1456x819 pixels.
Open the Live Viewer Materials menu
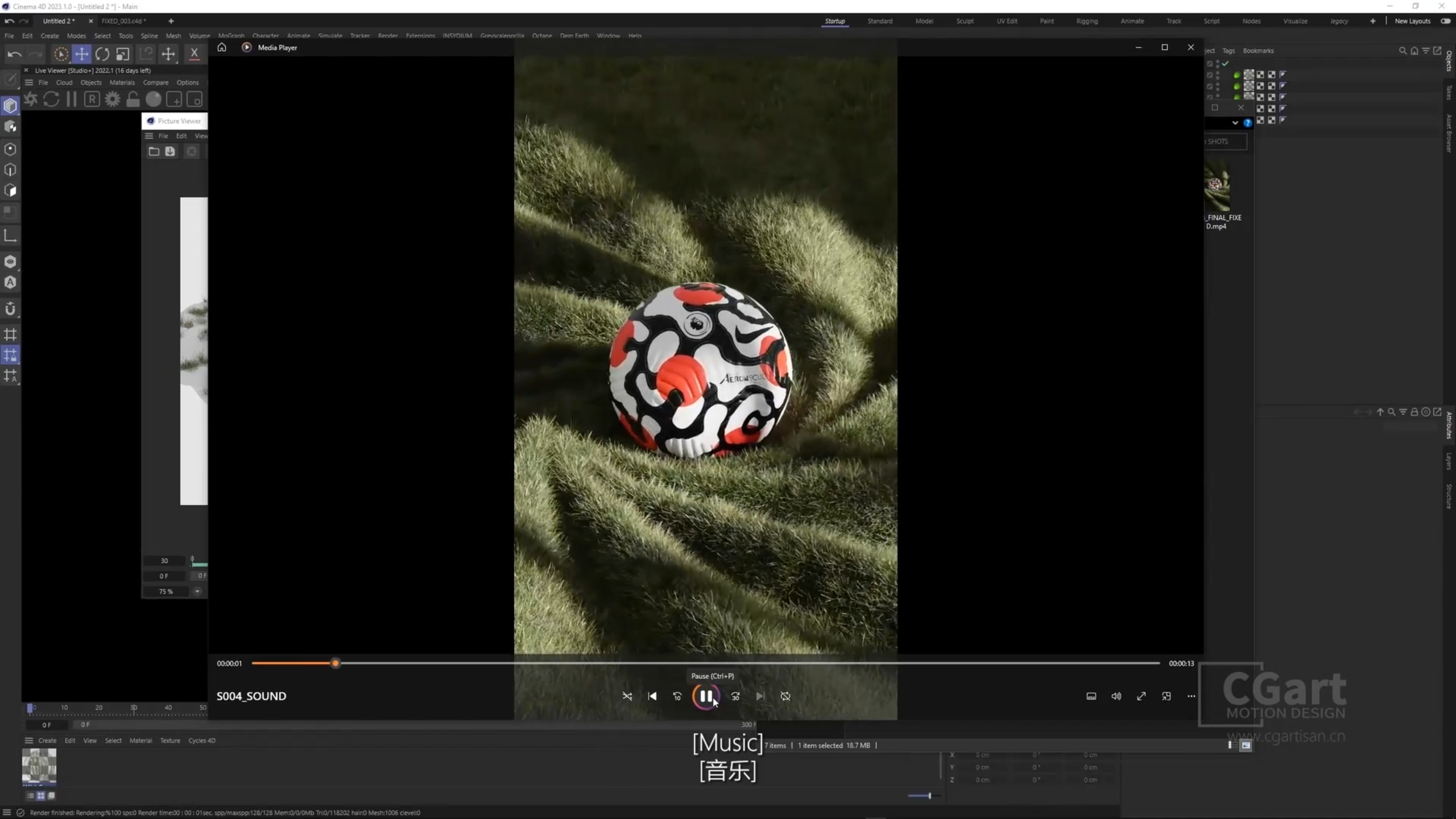122,82
